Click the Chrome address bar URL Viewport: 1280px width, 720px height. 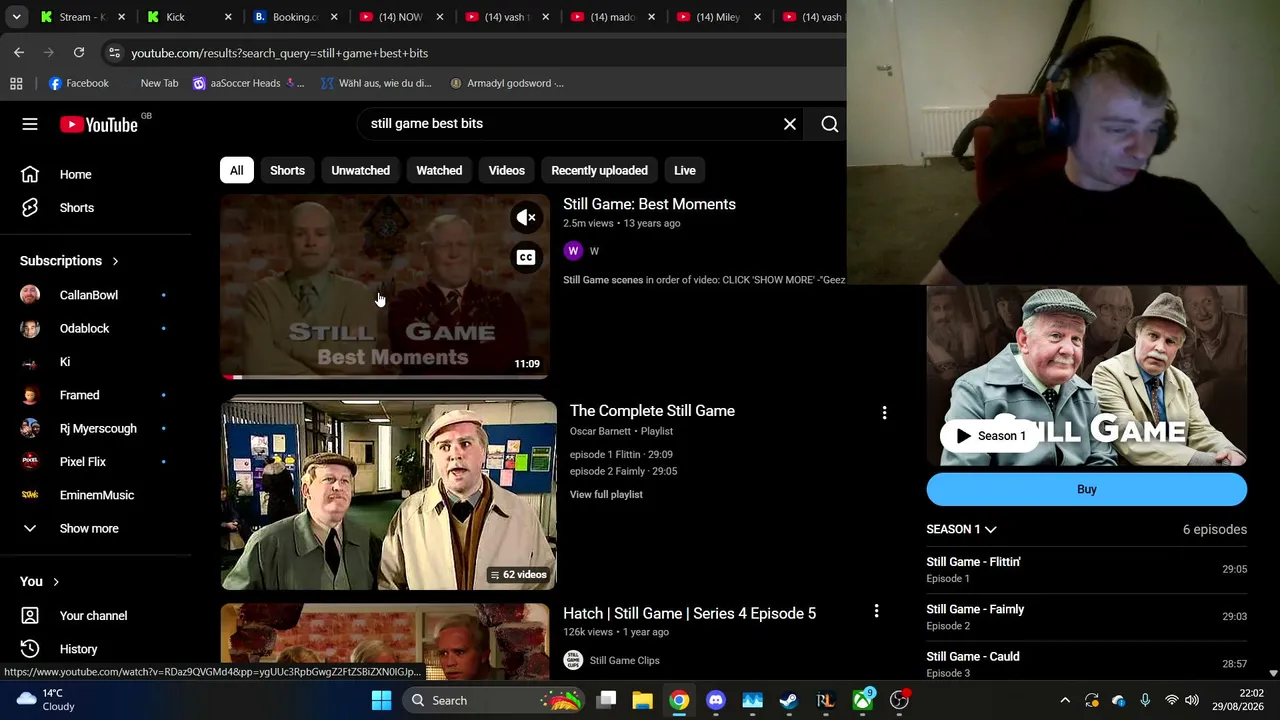280,53
